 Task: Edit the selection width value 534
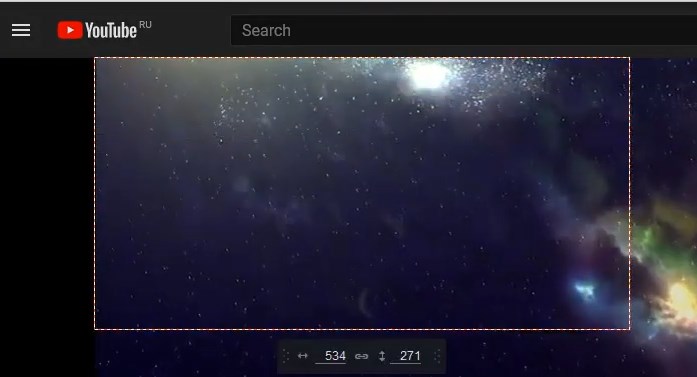[x=331, y=356]
